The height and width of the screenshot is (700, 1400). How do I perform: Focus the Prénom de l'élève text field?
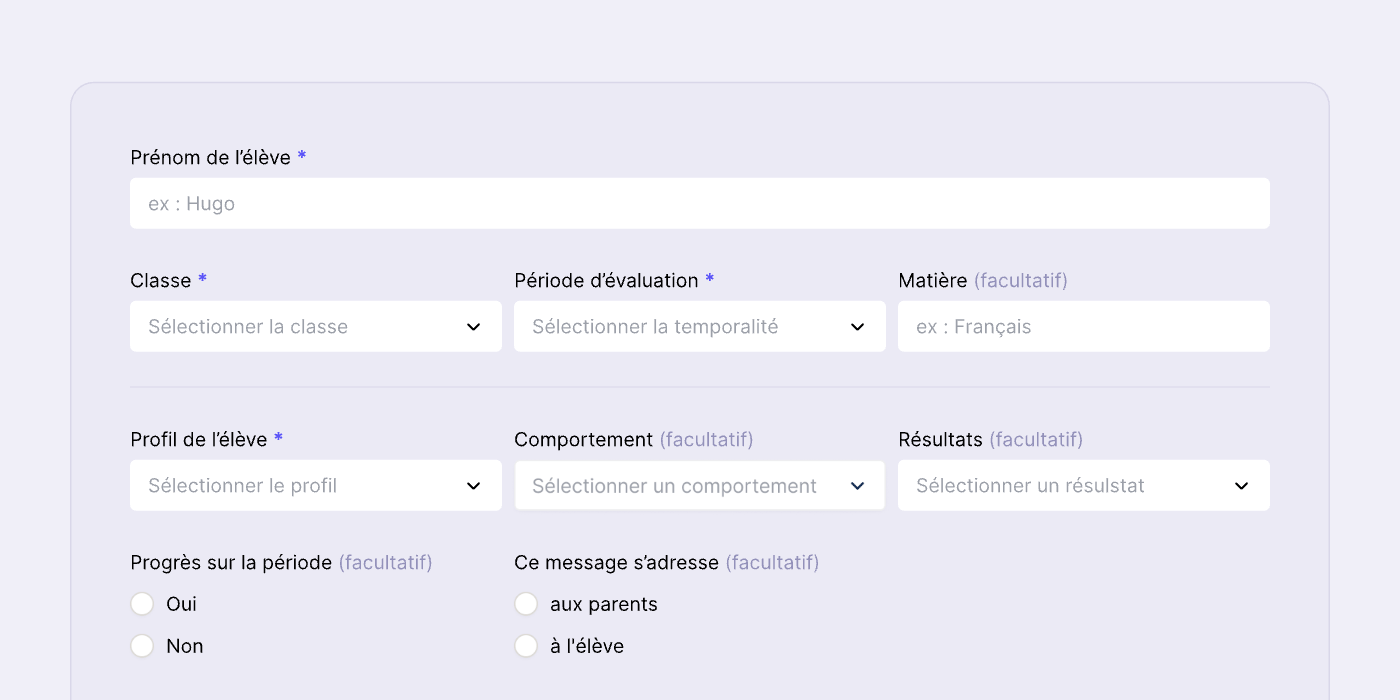pyautogui.click(x=700, y=204)
